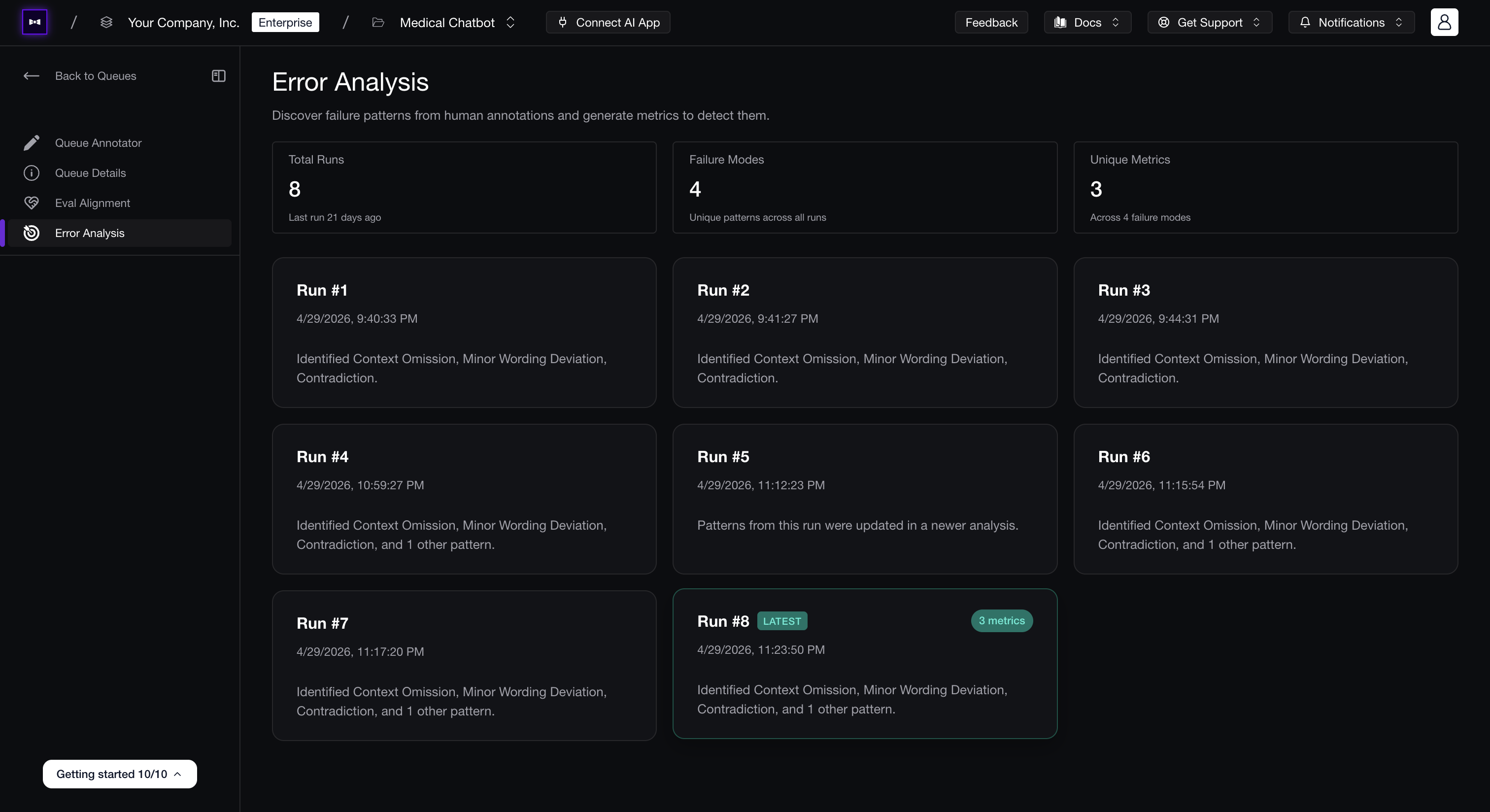The image size is (1490, 812).
Task: Click the LATEST badge on Run #8
Action: click(782, 621)
